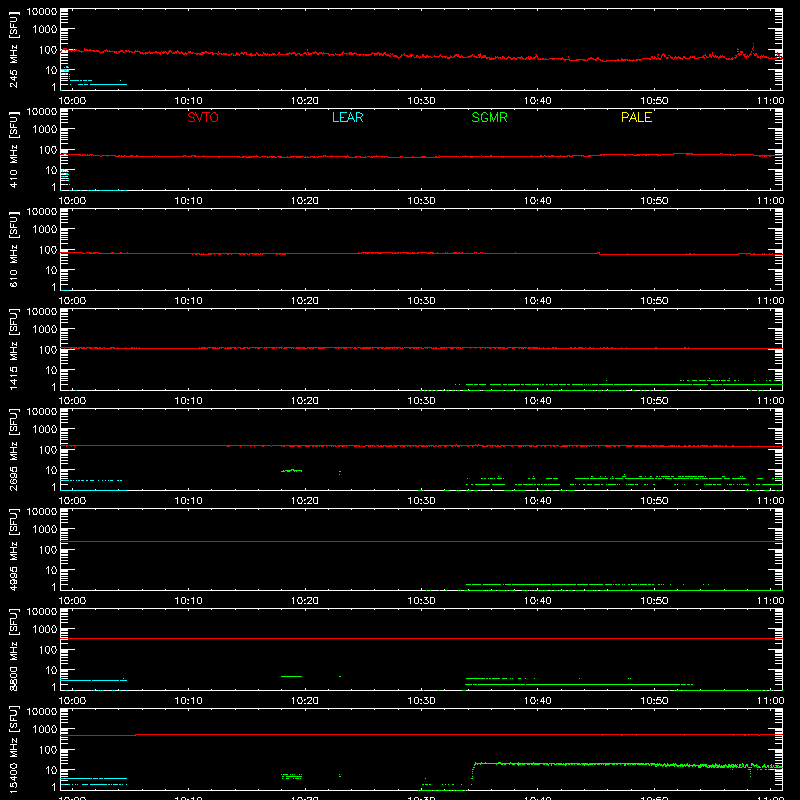800x800 pixels.
Task: Select the '8800 MHz [SFU]' axis label
Action: 14,649
